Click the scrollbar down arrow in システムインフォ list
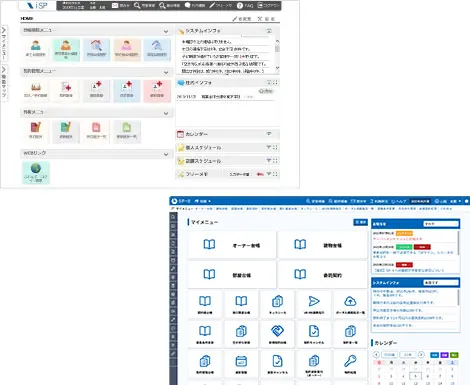Image resolution: width=470 pixels, height=385 pixels. (x=277, y=68)
